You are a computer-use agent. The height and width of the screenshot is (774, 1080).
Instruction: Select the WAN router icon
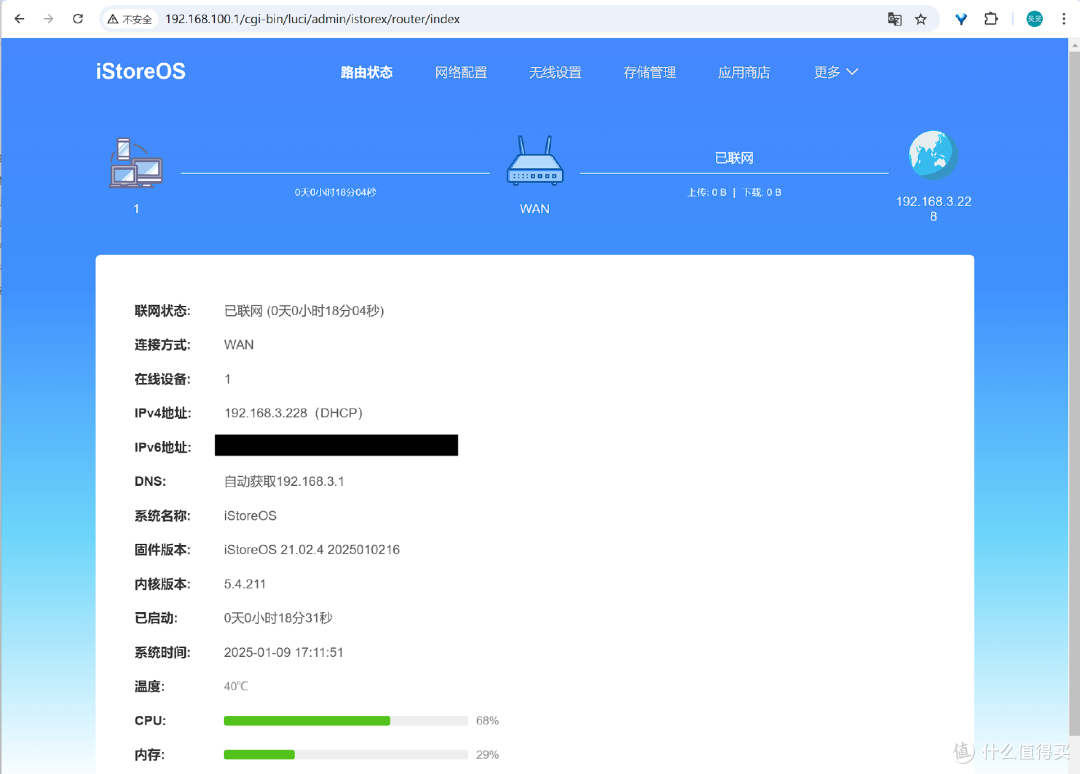pyautogui.click(x=534, y=160)
